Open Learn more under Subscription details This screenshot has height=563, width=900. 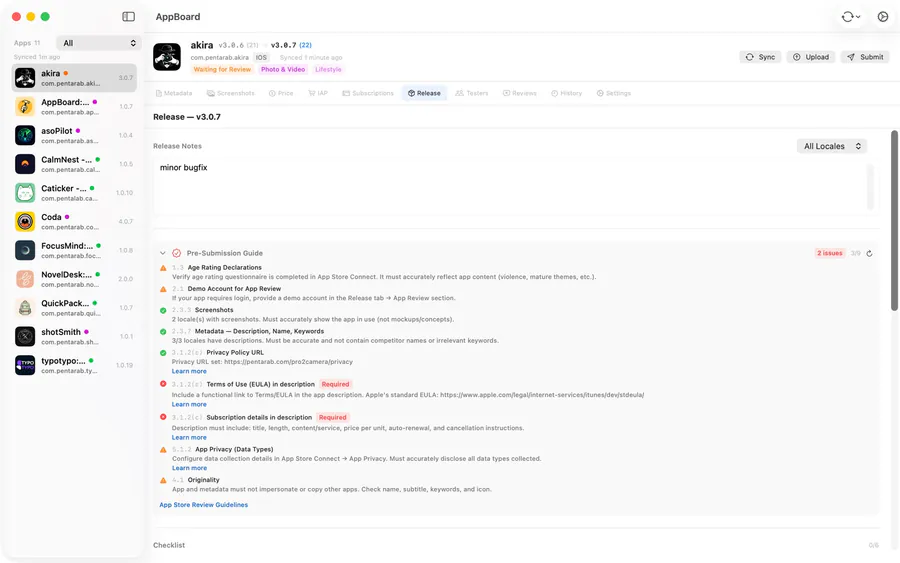click(189, 437)
